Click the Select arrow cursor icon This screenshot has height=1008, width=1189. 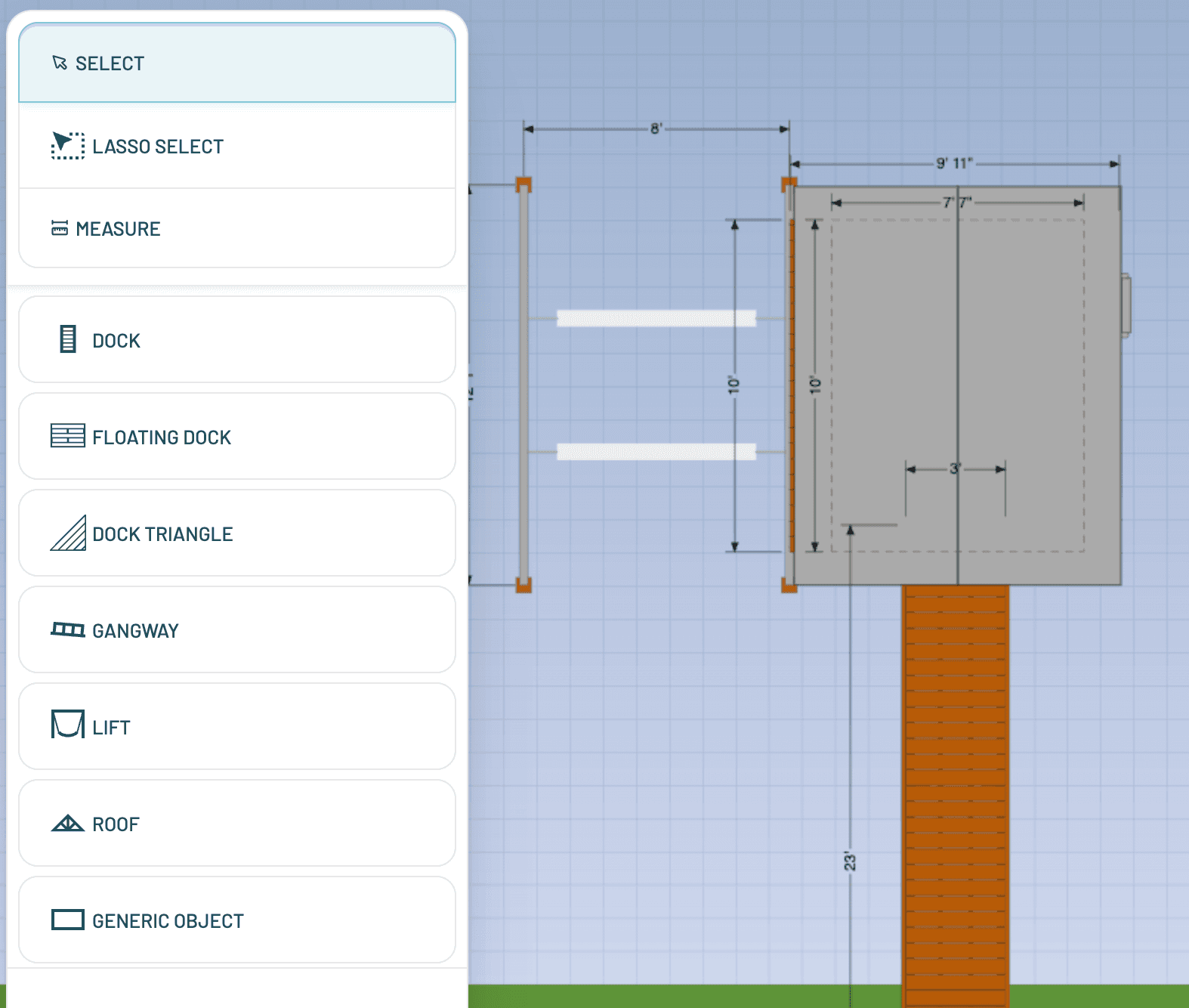pyautogui.click(x=60, y=63)
